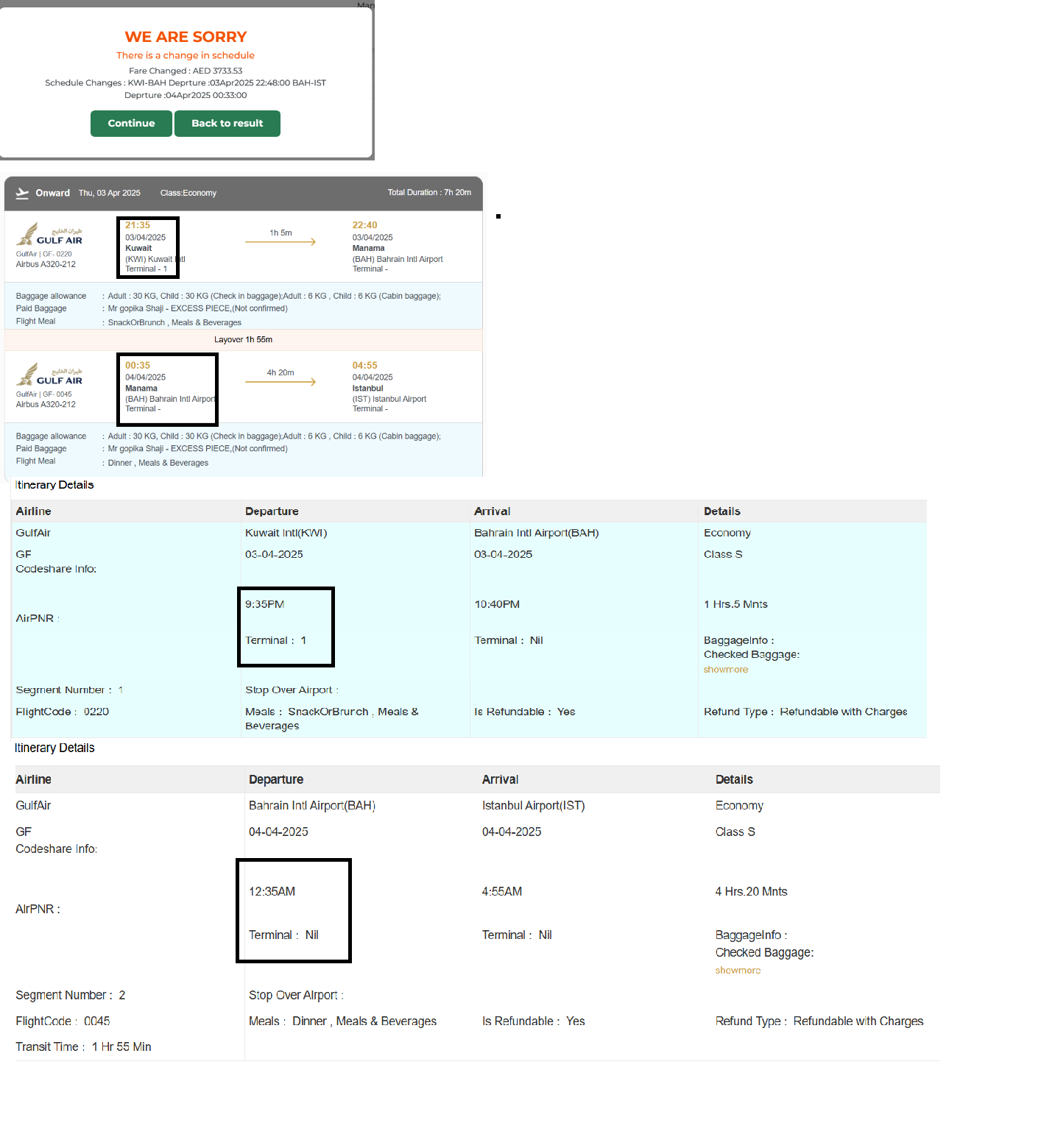Click the Layover 1h 55m bar
1041x1148 pixels.
(243, 340)
